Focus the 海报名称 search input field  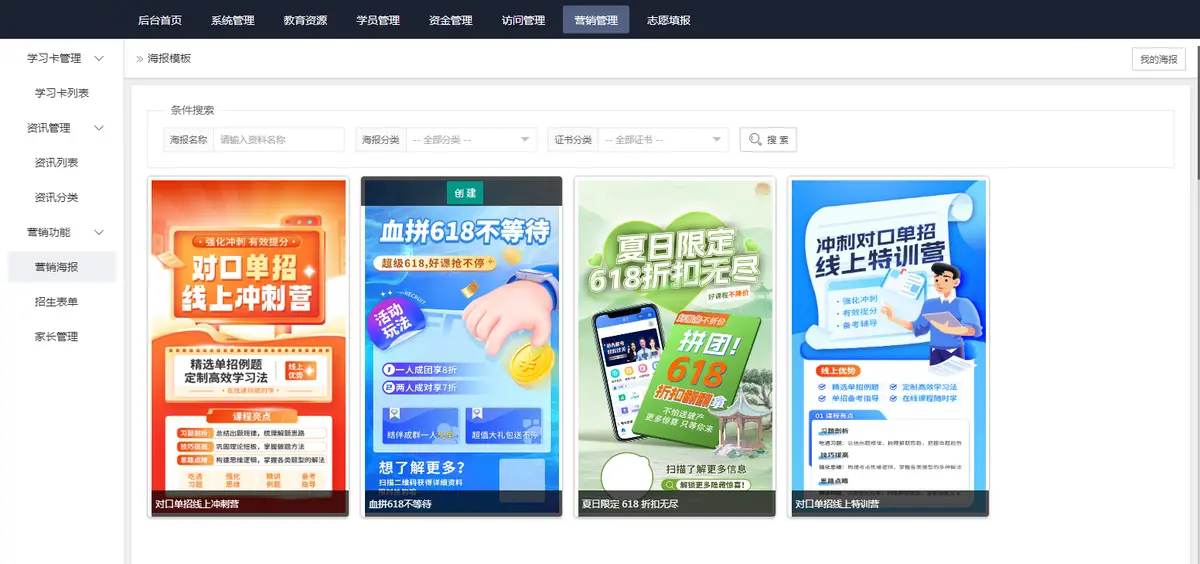[x=279, y=140]
